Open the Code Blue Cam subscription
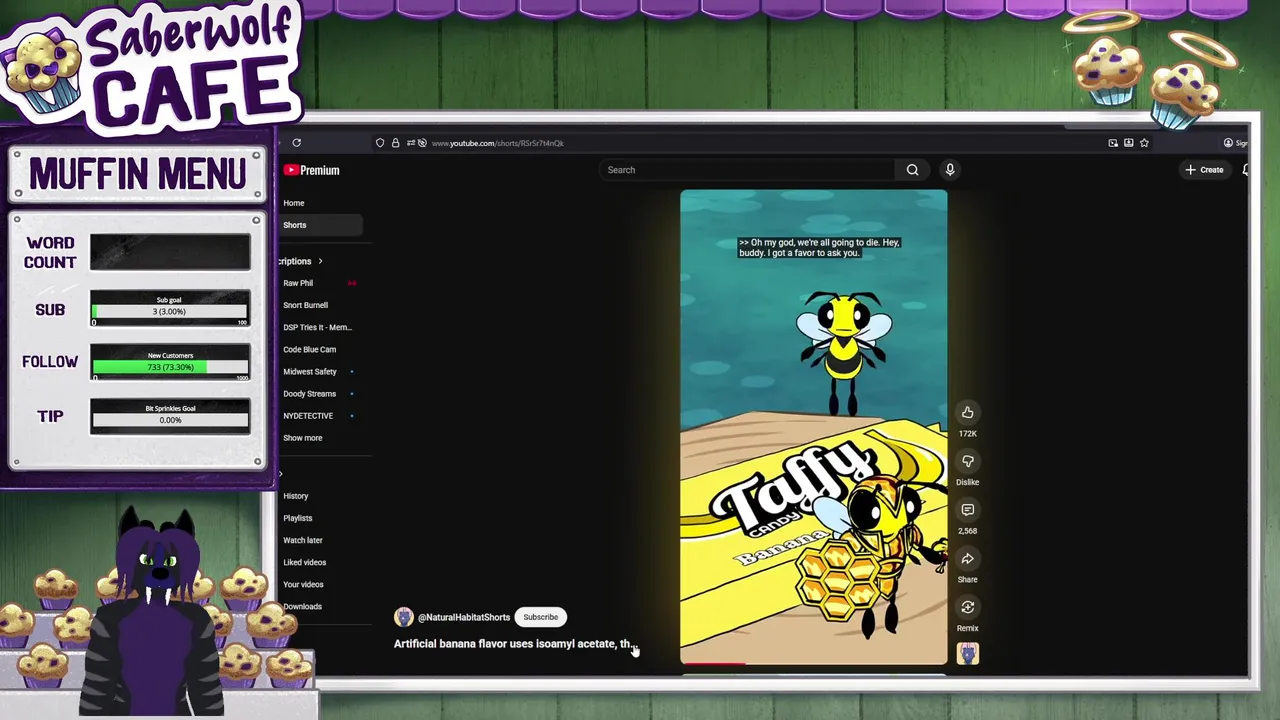 point(309,349)
